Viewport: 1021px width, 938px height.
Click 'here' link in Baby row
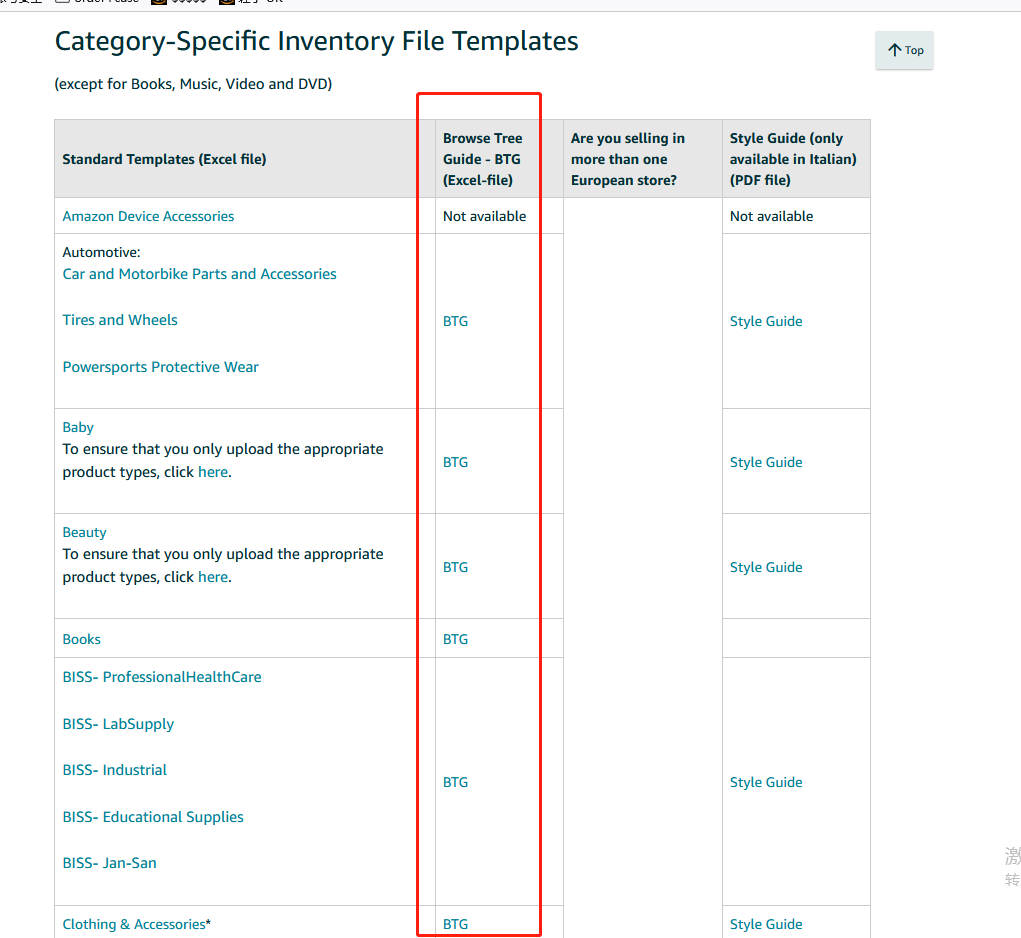(x=213, y=472)
